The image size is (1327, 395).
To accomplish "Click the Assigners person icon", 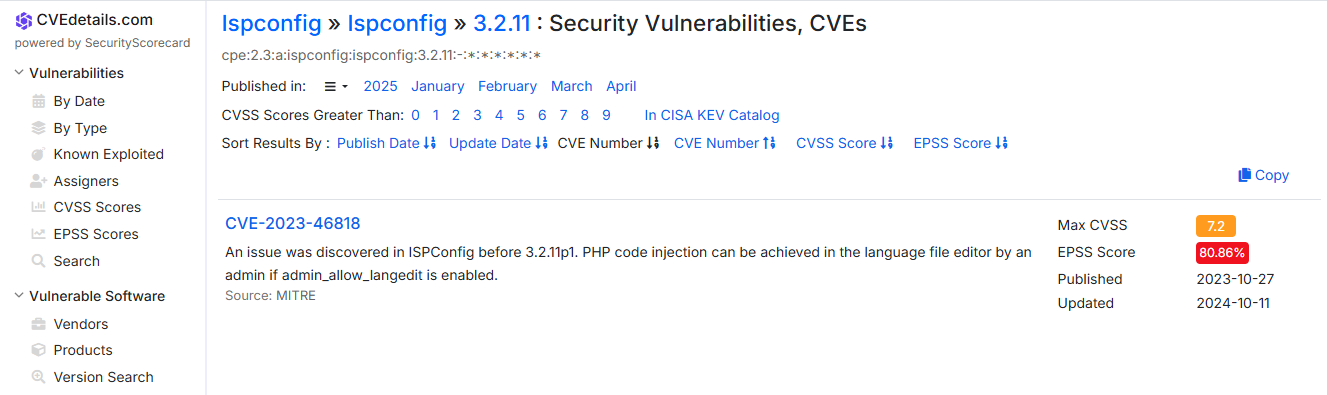I will pyautogui.click(x=39, y=181).
